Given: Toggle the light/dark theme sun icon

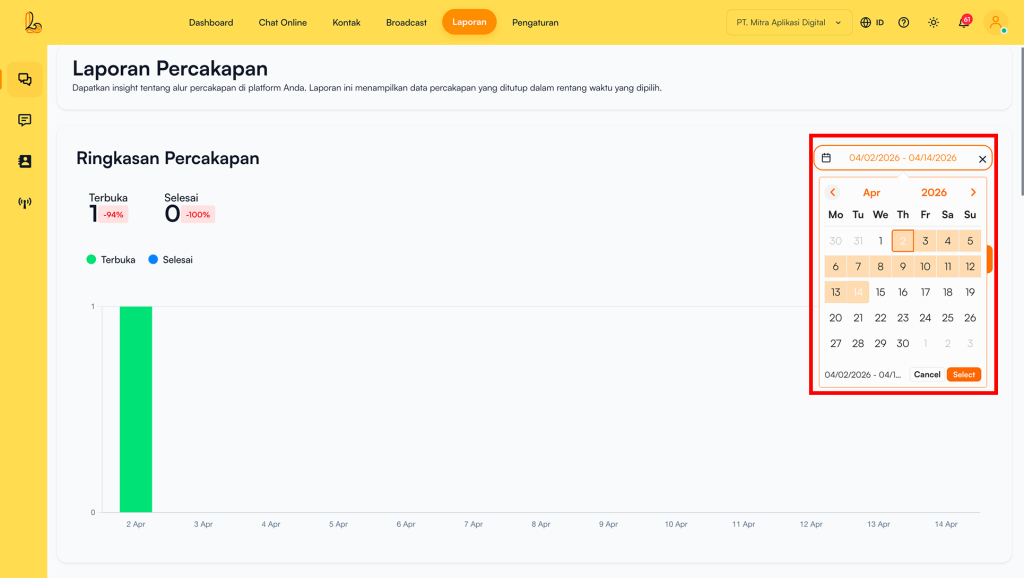Looking at the screenshot, I should [x=933, y=22].
